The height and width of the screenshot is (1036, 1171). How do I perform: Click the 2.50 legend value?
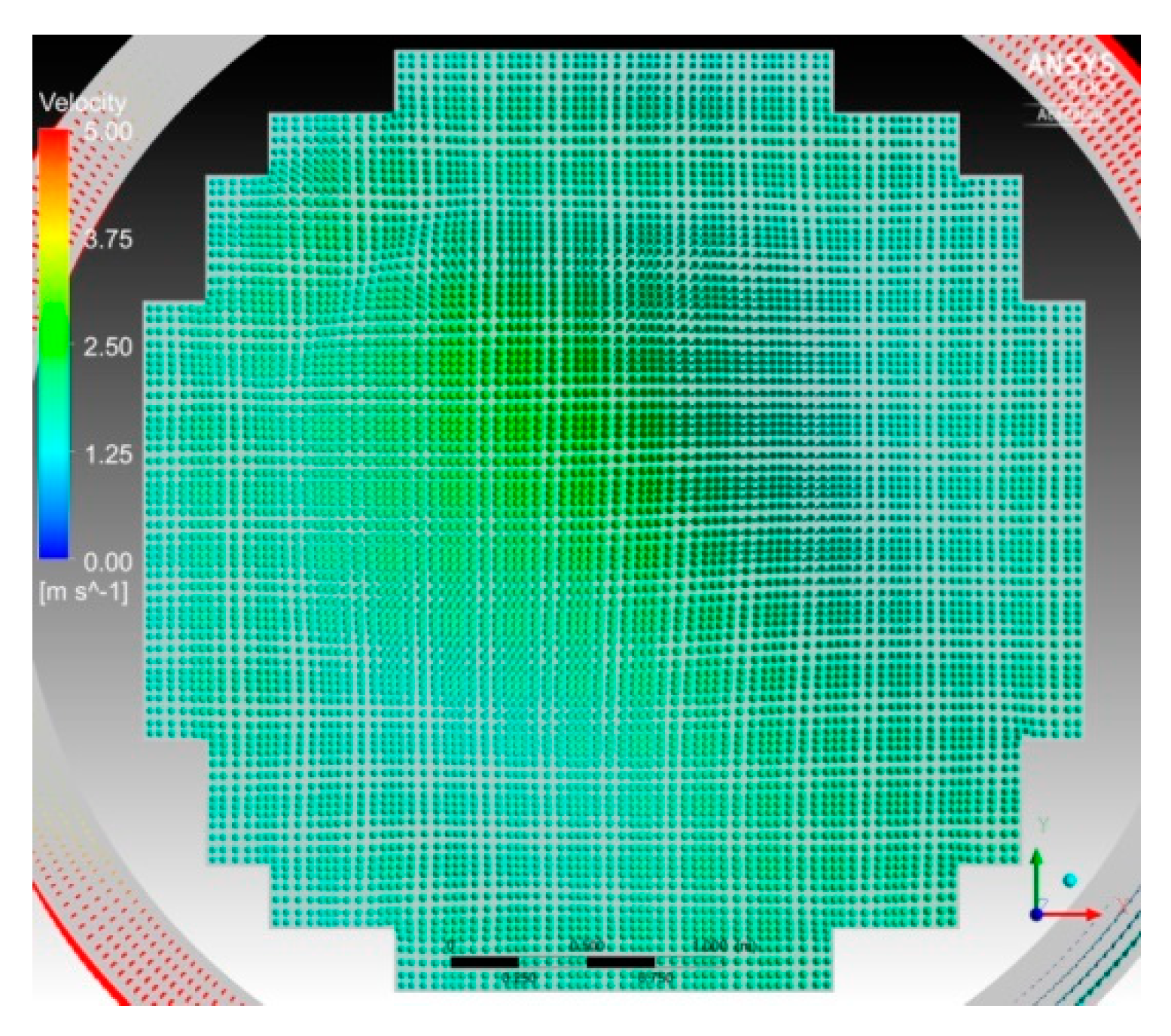pos(108,347)
